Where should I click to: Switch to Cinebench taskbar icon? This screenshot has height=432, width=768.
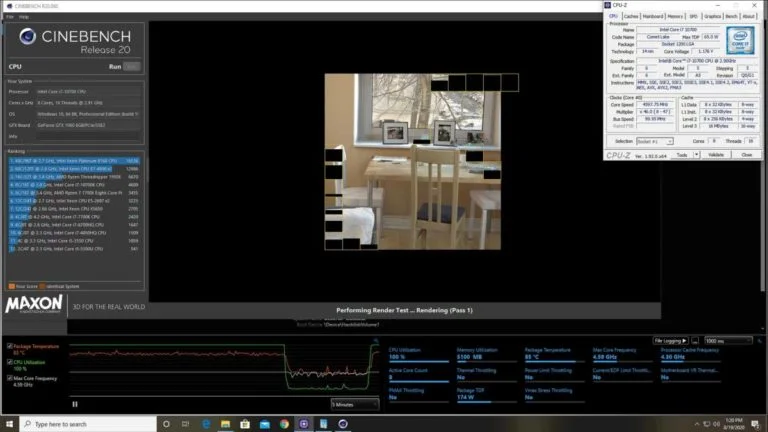click(x=343, y=424)
